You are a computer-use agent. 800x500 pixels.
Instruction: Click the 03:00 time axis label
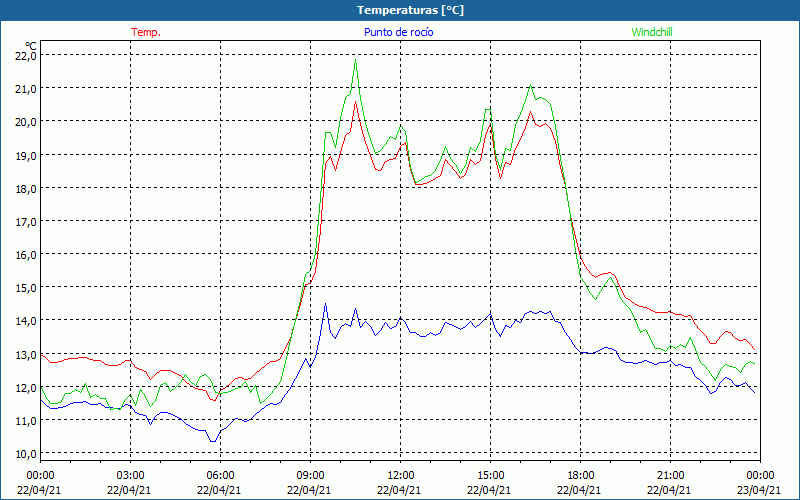(x=130, y=476)
